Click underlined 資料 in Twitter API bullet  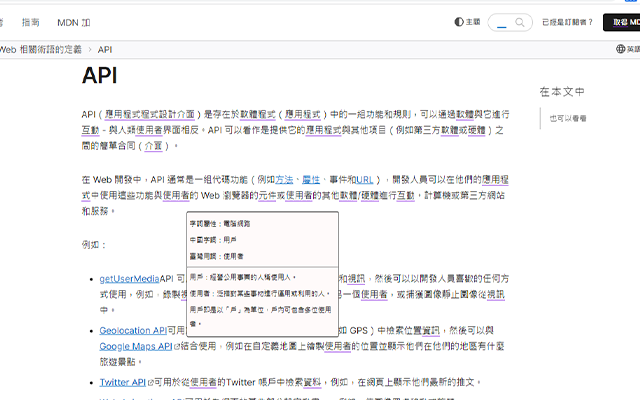pyautogui.click(x=312, y=382)
